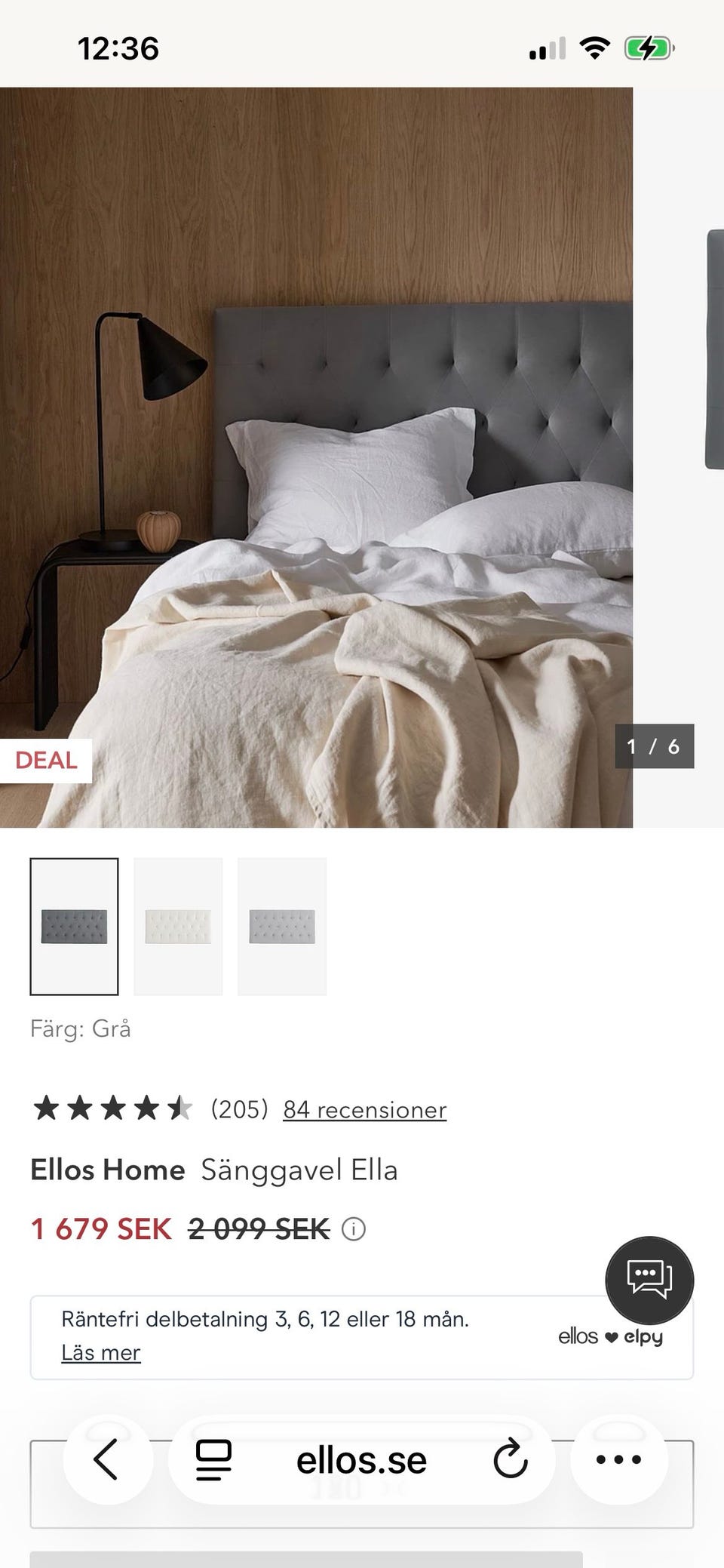This screenshot has height=1568, width=724.
Task: Tap the battery charging indicator
Action: [x=649, y=49]
